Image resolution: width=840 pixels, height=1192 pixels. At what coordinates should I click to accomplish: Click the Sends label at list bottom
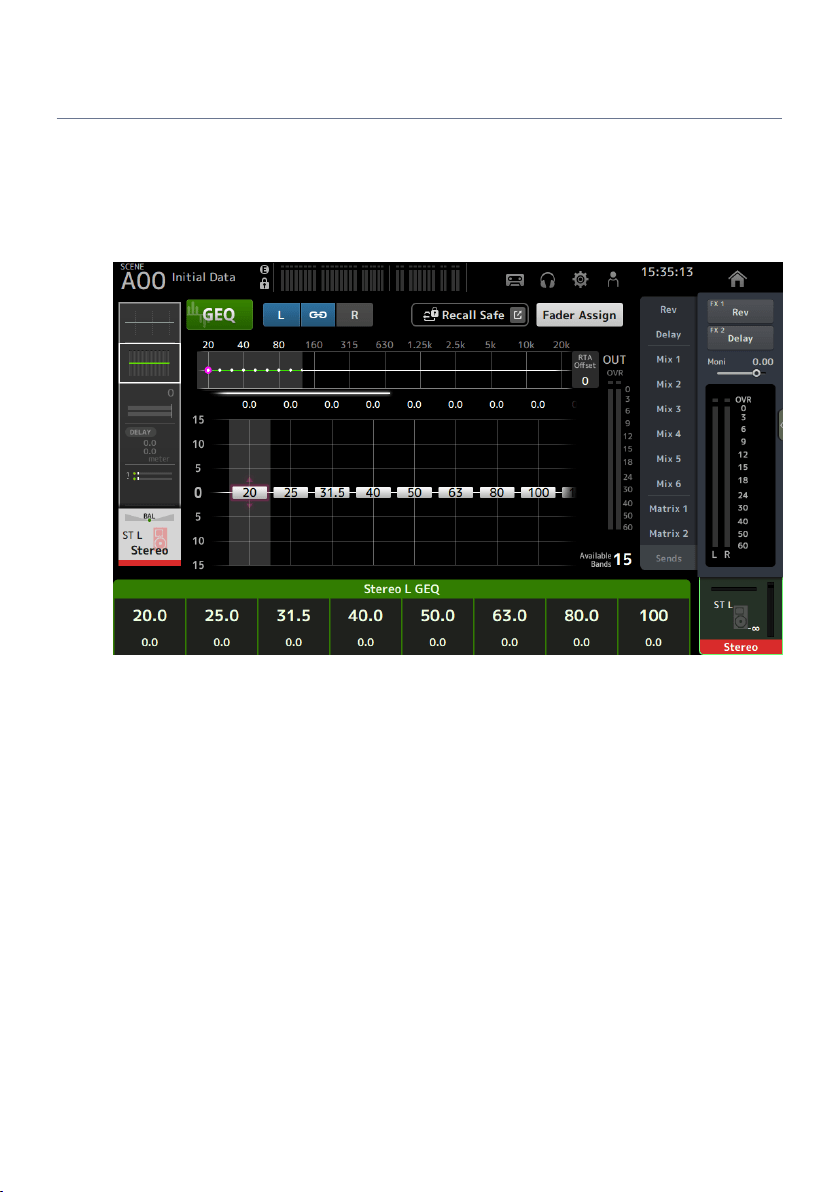[668, 558]
